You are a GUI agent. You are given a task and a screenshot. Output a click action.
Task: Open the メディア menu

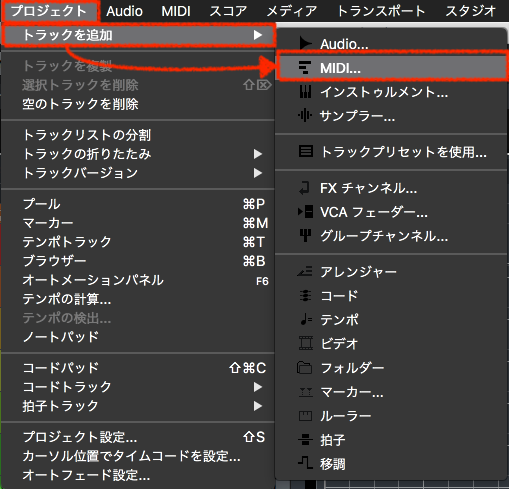(x=292, y=11)
